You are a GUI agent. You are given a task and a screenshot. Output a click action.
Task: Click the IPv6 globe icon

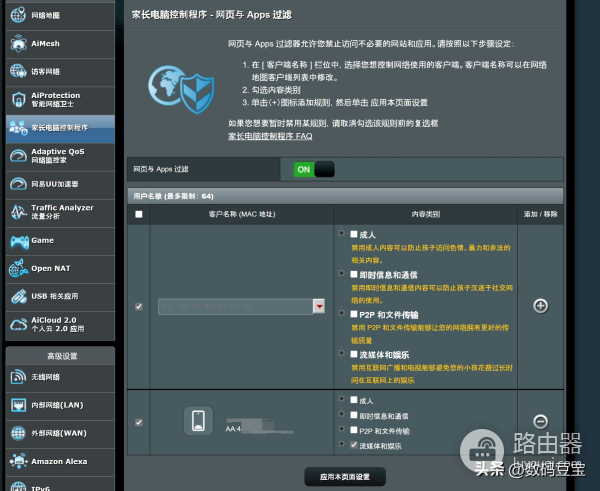coord(18,487)
